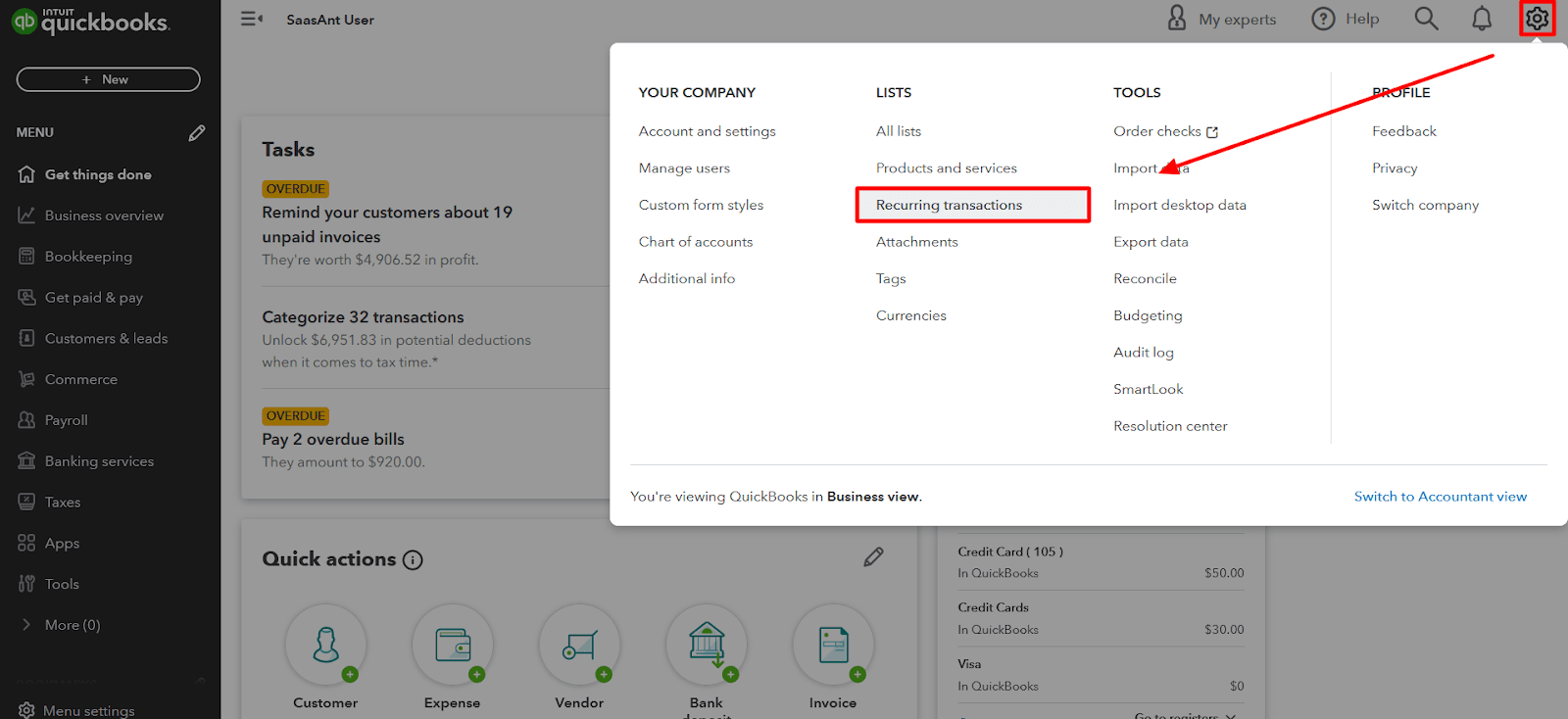
Task: Edit the menu with the pencil icon
Action: pyautogui.click(x=197, y=132)
